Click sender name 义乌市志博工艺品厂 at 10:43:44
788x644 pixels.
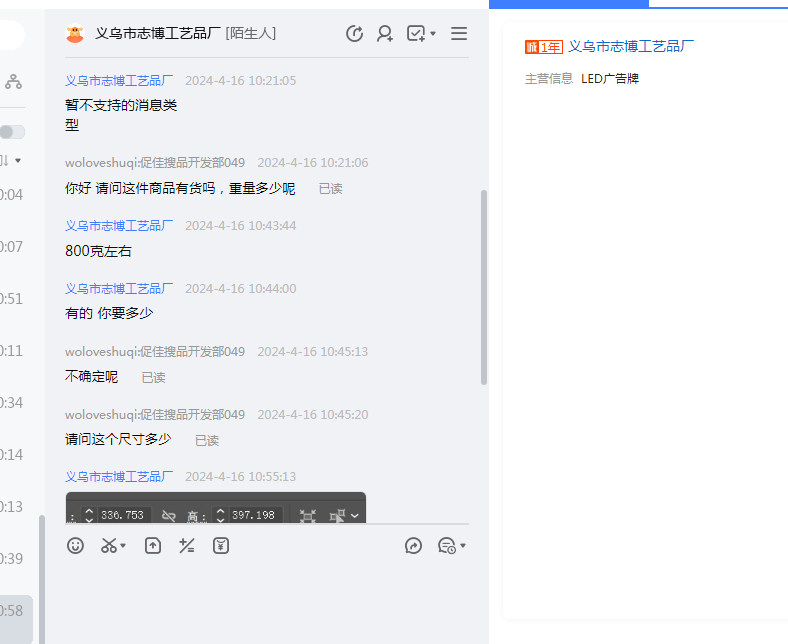[x=119, y=226]
